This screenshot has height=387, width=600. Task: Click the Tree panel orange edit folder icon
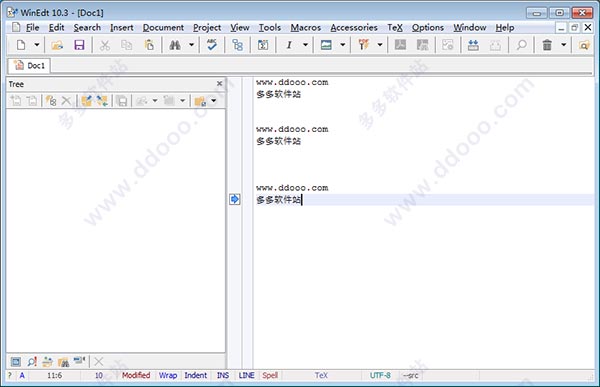86,101
